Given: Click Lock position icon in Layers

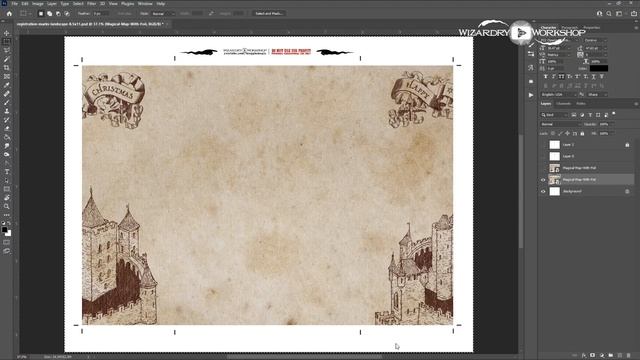Looking at the screenshot, I should (567, 133).
